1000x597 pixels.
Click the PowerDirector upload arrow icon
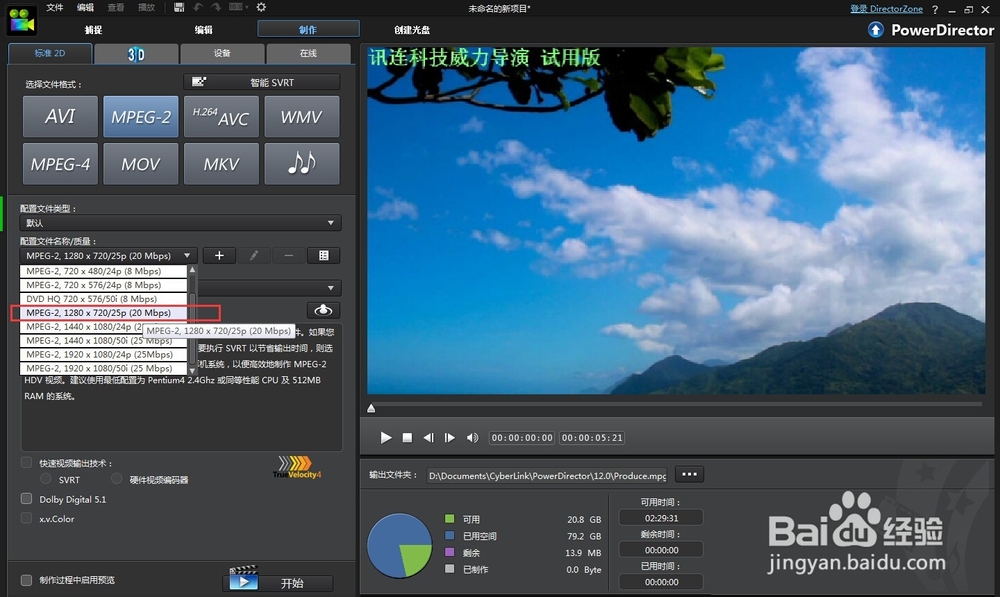876,30
